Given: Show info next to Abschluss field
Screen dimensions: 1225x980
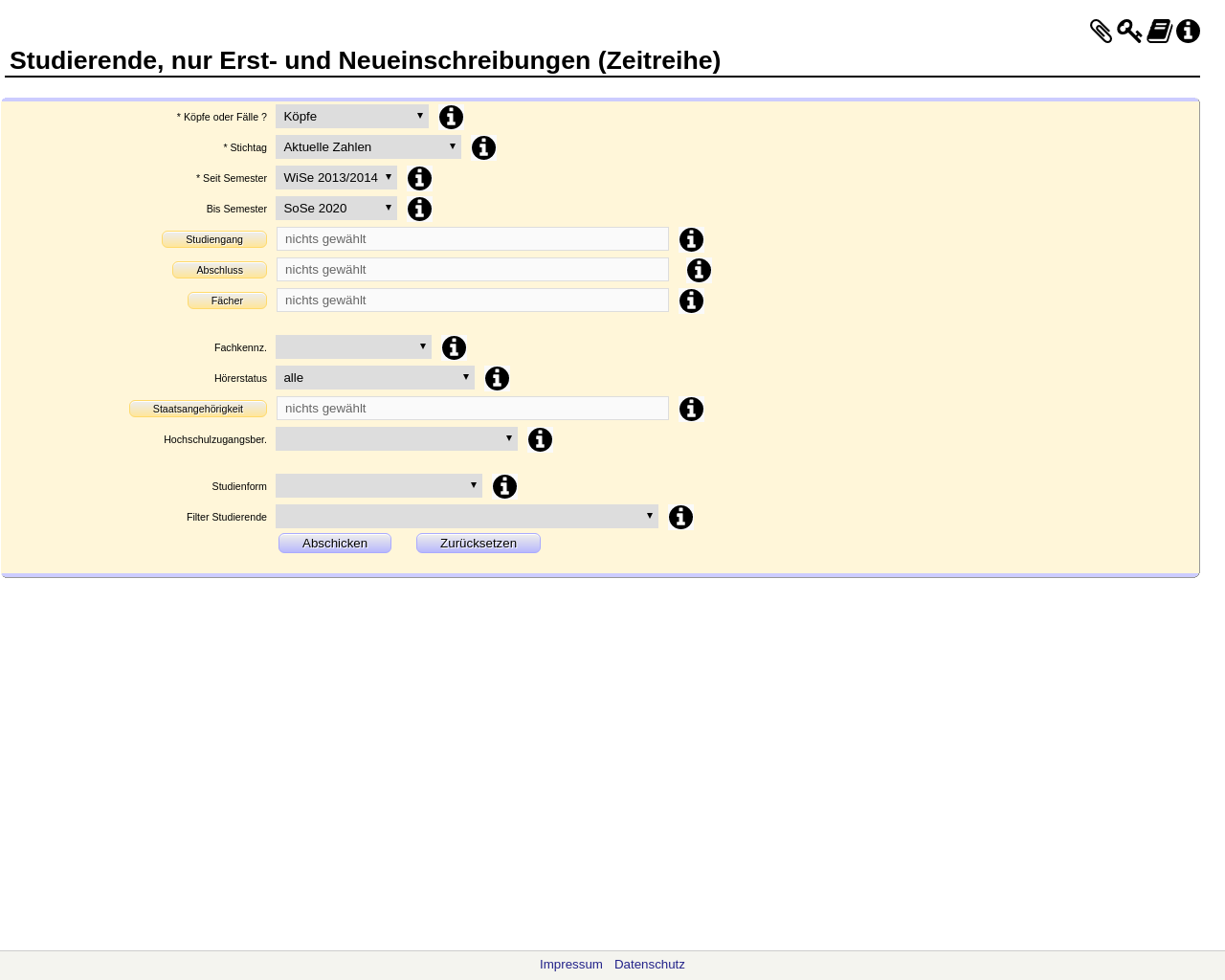Looking at the screenshot, I should point(699,270).
